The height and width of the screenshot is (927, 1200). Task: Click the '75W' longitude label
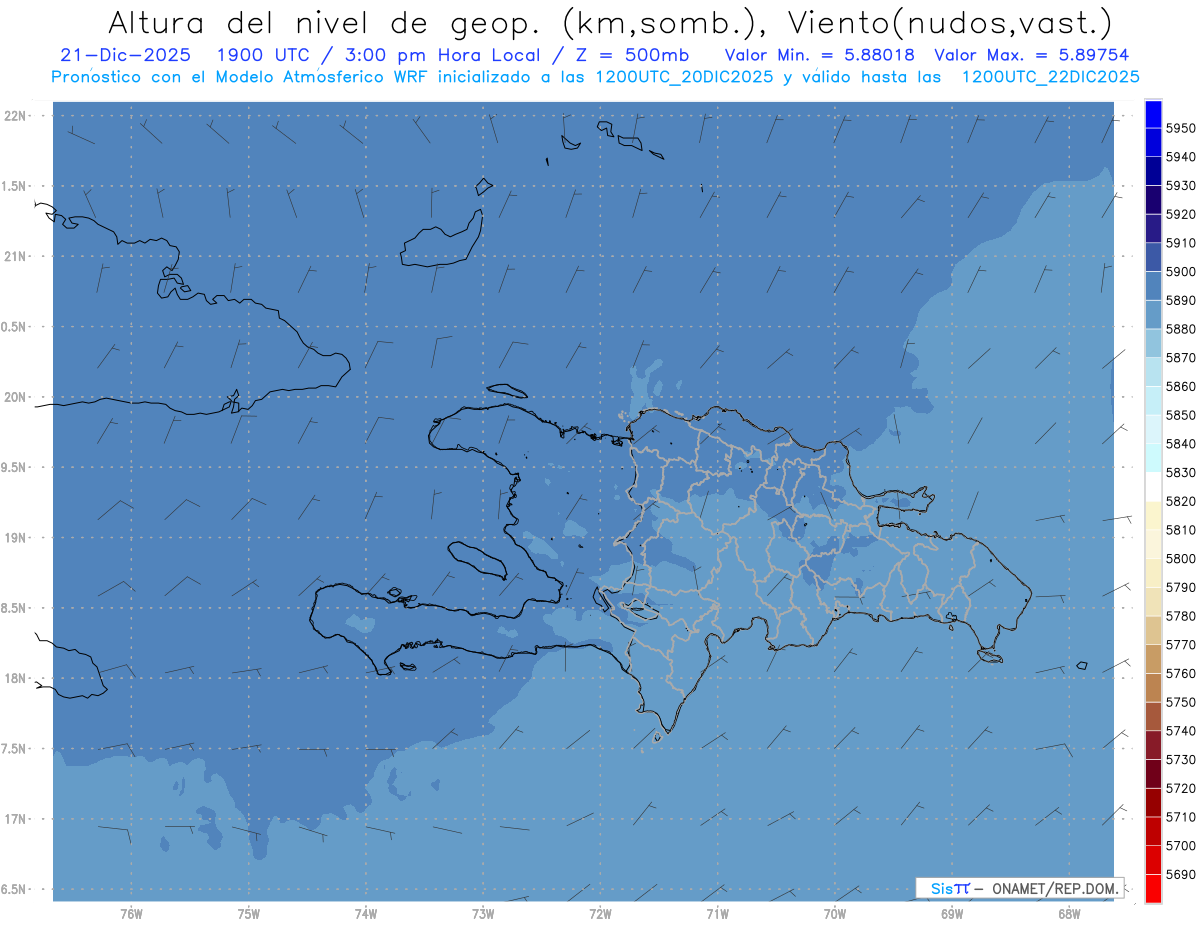pyautogui.click(x=249, y=913)
